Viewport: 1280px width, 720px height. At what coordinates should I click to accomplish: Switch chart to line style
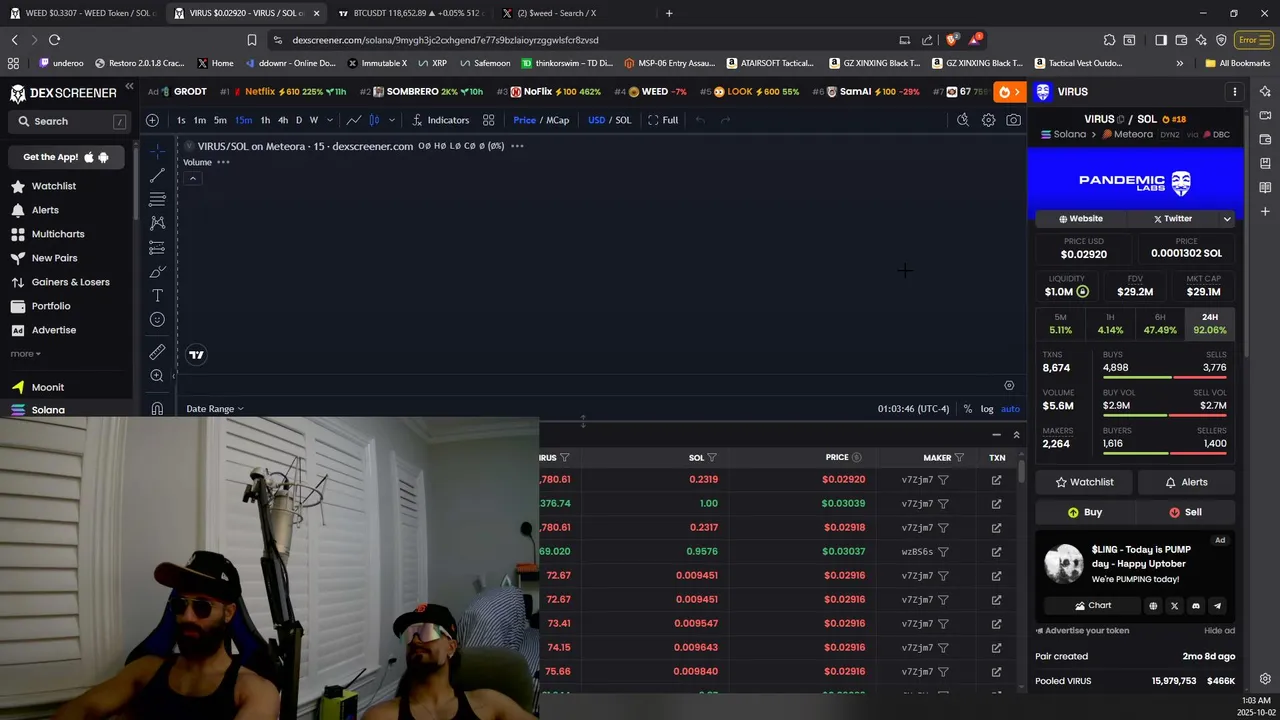(x=354, y=120)
